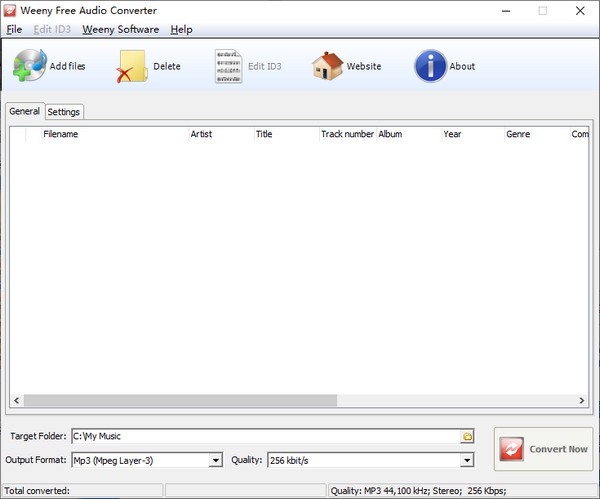Screen dimensions: 600x499
Task: Switch to the Settings tab
Action: (64, 112)
